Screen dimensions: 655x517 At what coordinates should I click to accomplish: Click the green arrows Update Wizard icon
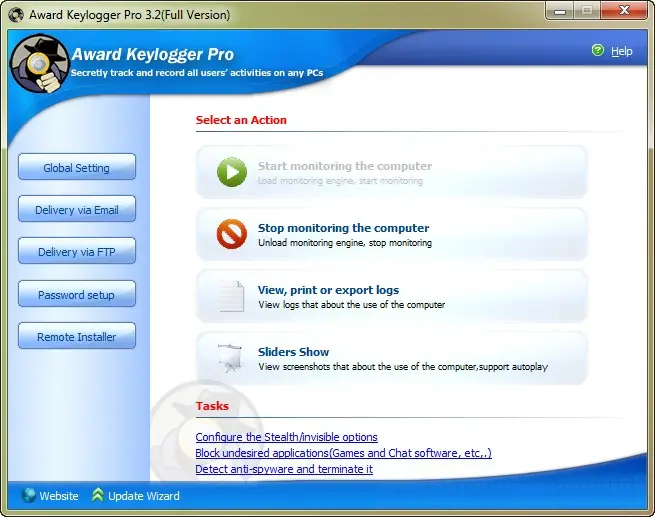point(98,495)
